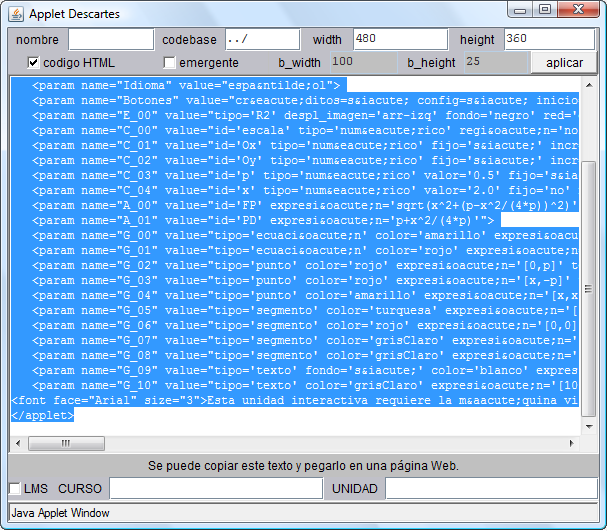Click the param name="Botones" line

[x=305, y=100]
